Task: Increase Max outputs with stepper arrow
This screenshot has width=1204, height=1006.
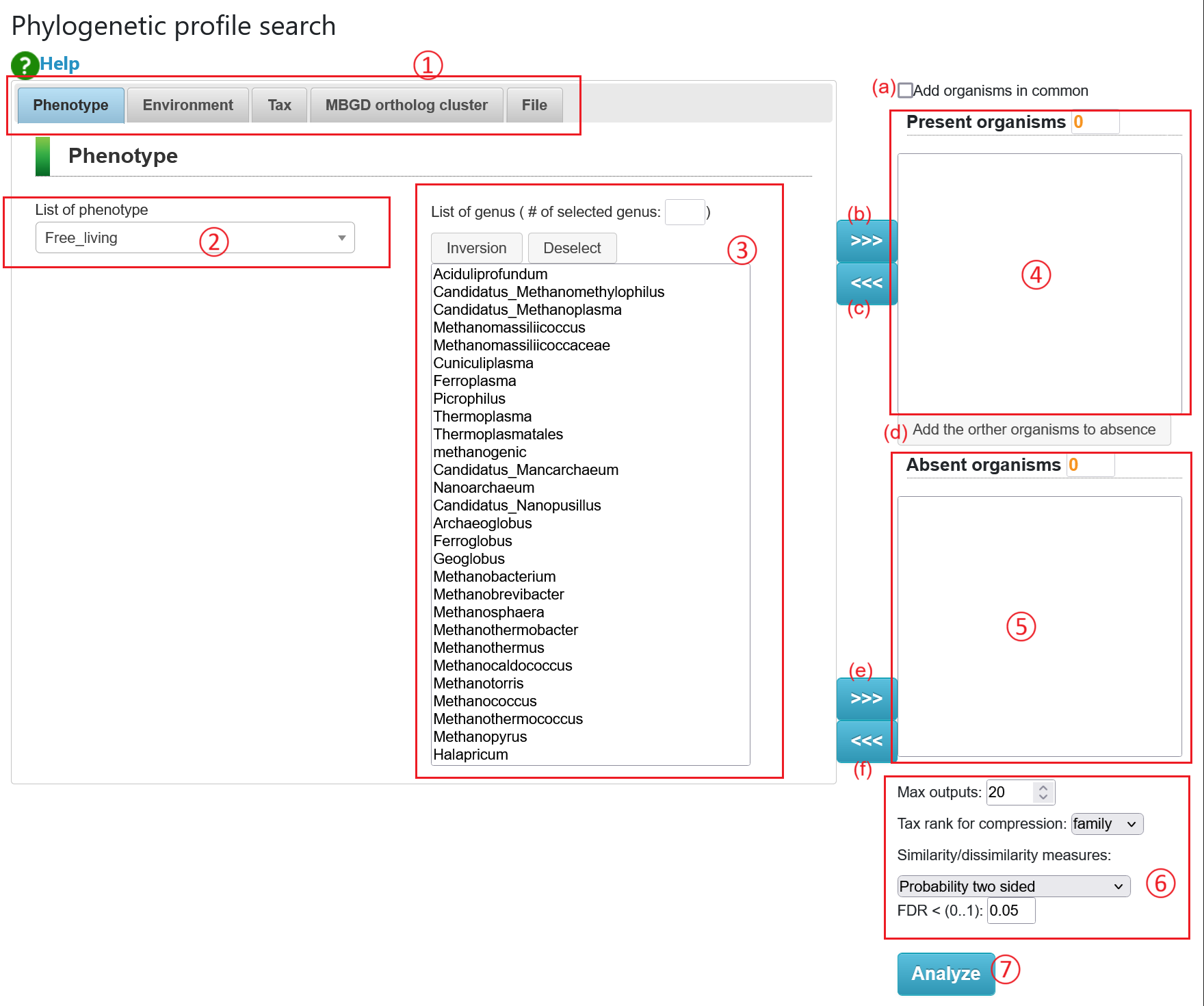Action: 1043,788
